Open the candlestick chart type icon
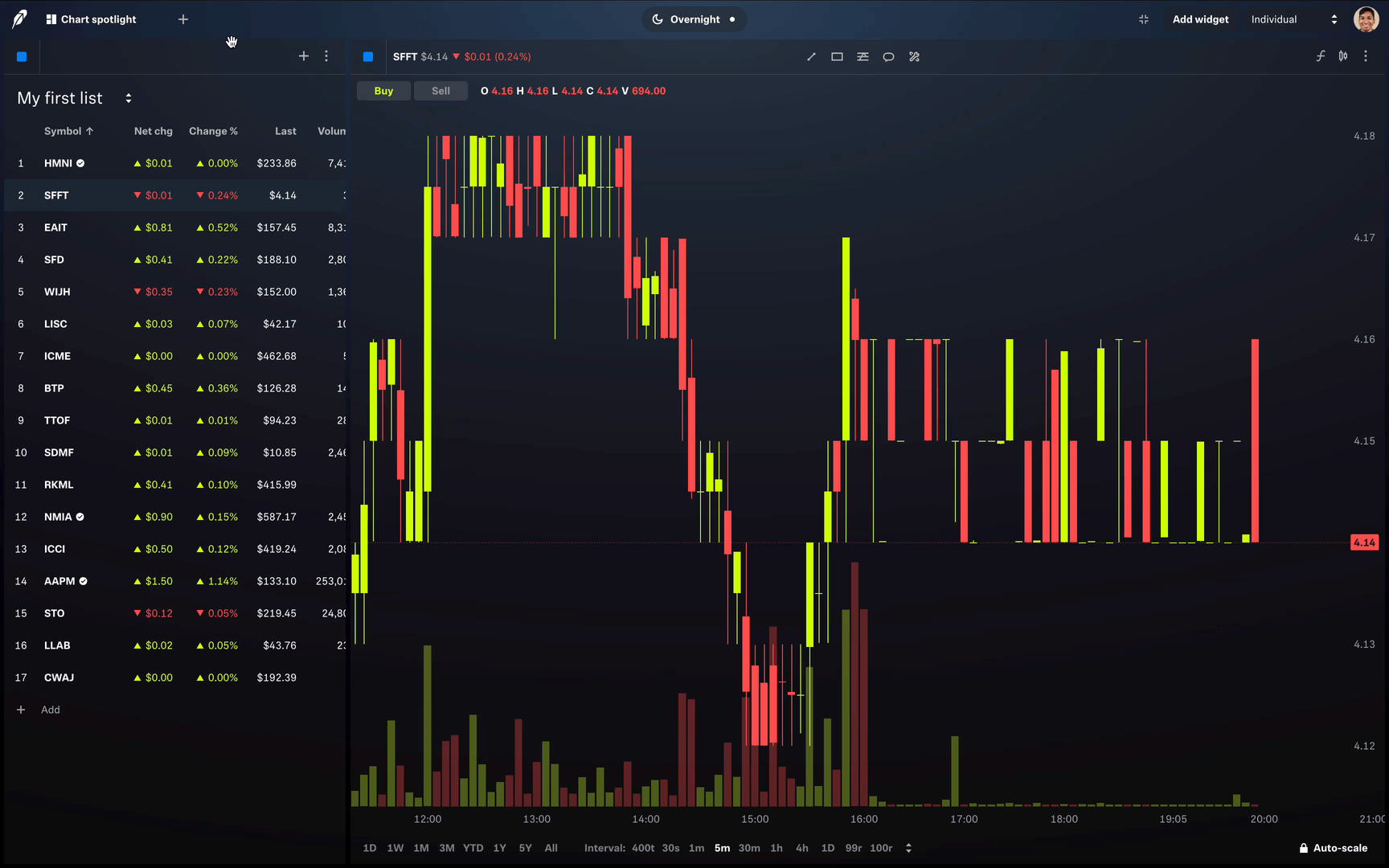Viewport: 1389px width, 868px height. click(1343, 56)
